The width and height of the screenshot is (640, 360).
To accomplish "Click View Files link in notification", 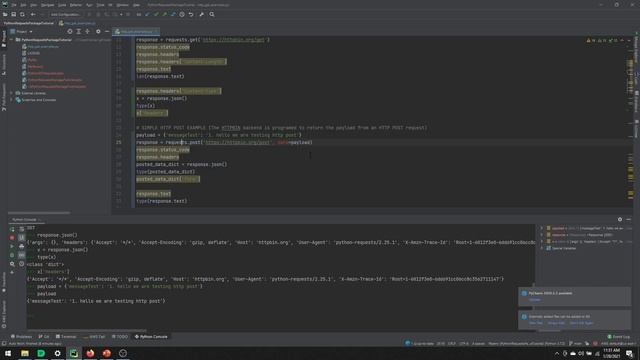I will tap(536, 323).
